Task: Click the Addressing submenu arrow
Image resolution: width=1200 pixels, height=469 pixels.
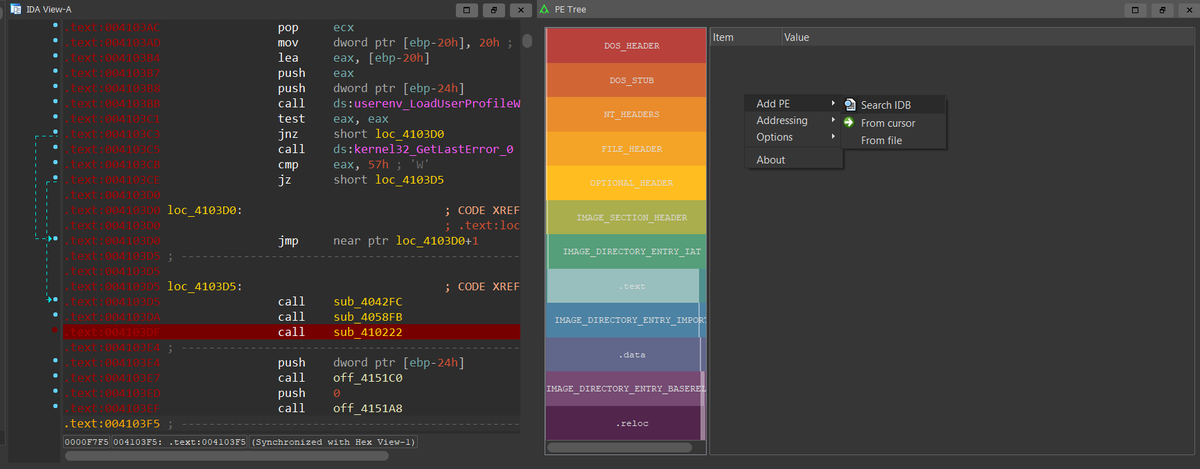Action: pos(833,120)
